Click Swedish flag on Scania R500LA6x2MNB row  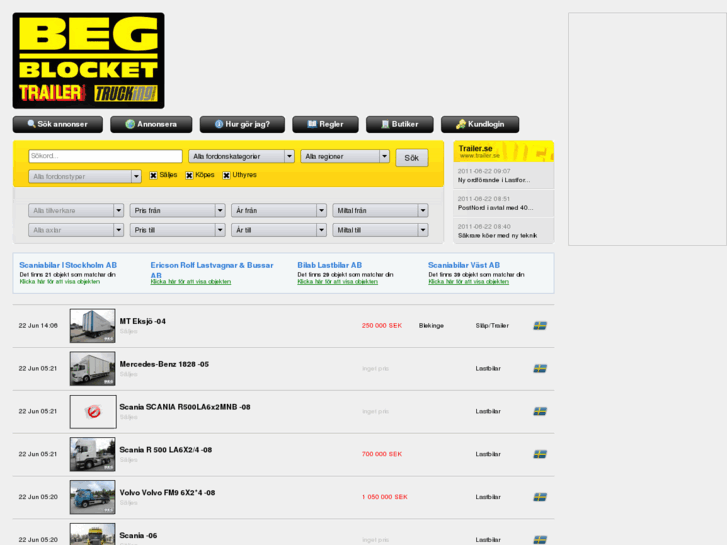540,411
